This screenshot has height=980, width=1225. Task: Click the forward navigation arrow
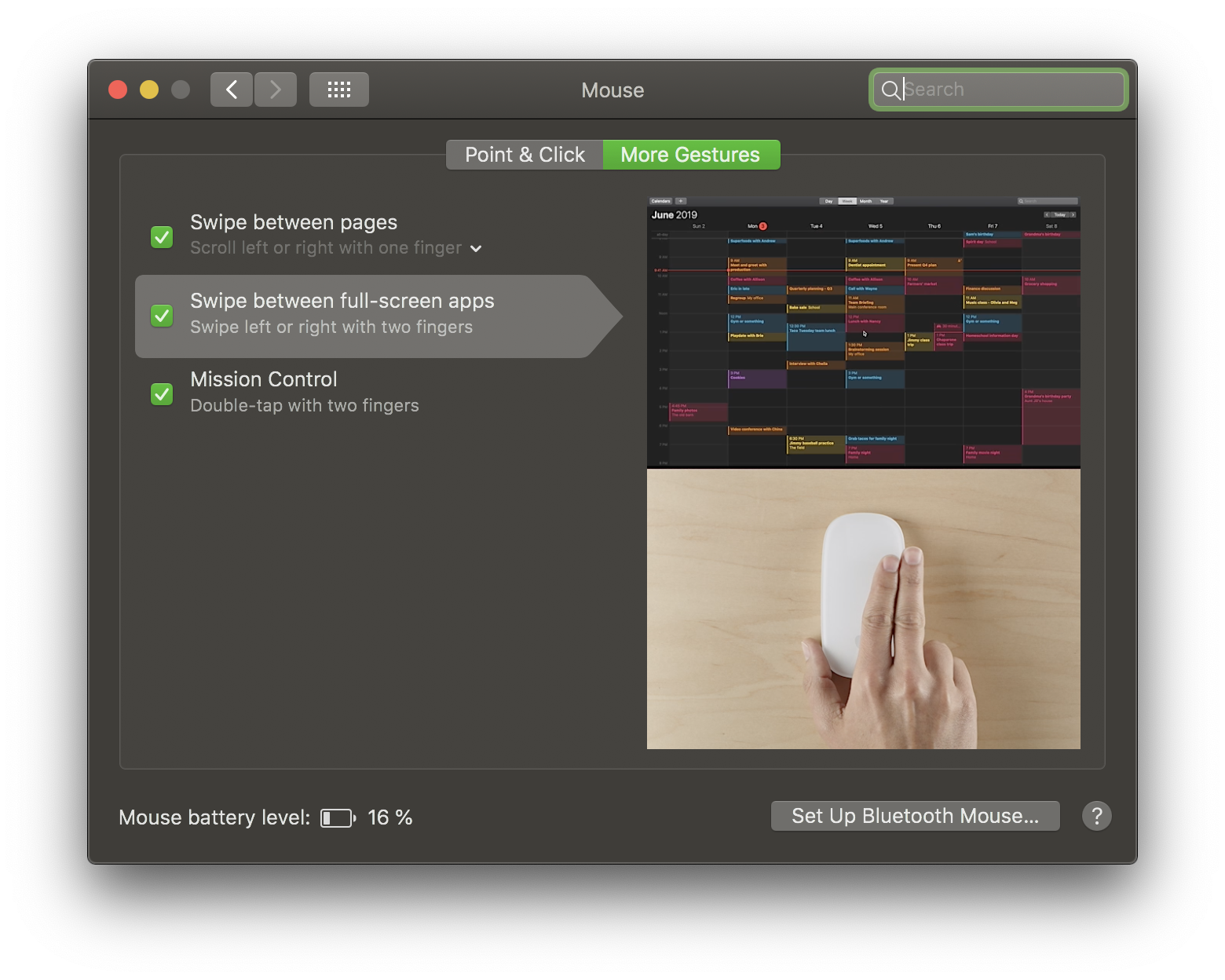coord(276,89)
